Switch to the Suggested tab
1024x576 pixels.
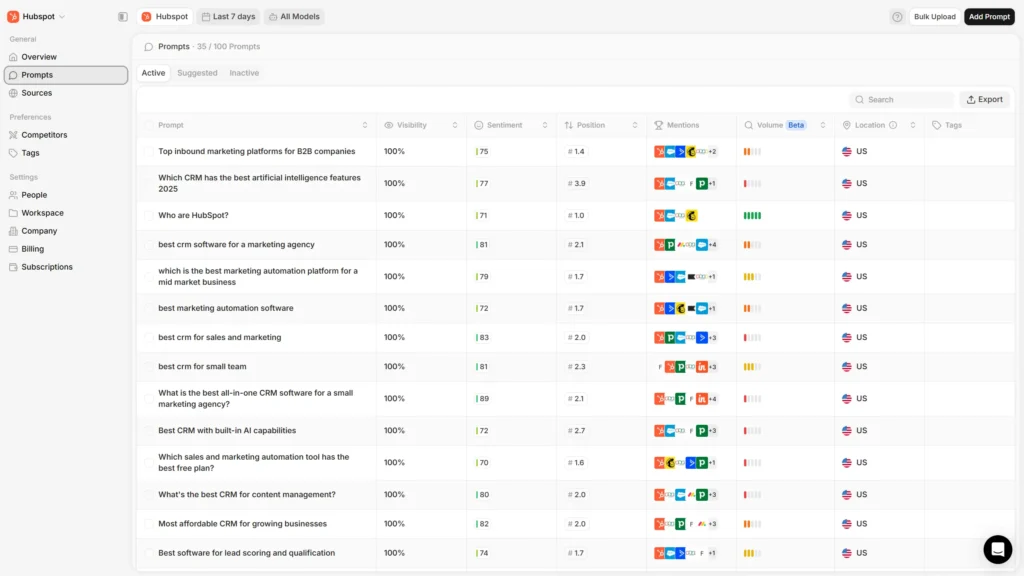(197, 72)
